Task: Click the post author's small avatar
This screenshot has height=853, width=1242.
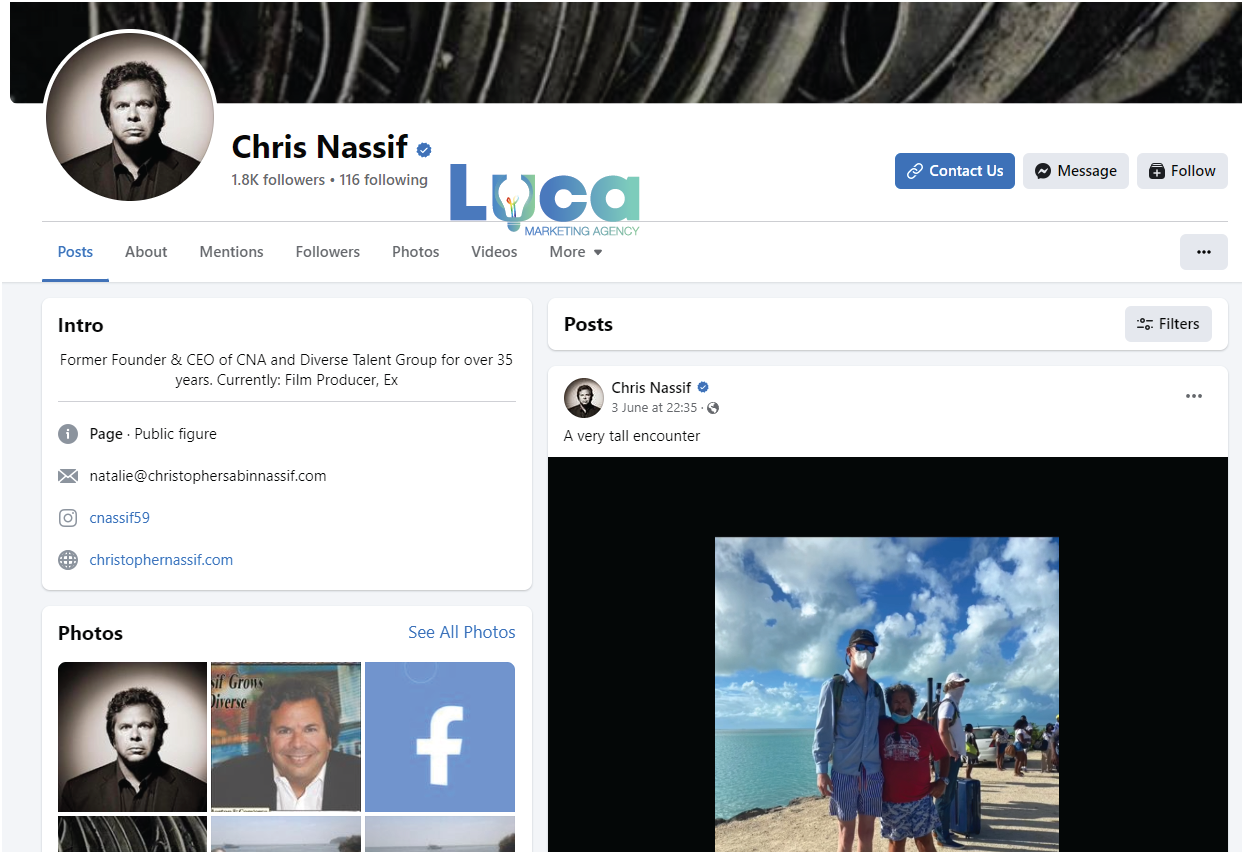Action: click(584, 398)
